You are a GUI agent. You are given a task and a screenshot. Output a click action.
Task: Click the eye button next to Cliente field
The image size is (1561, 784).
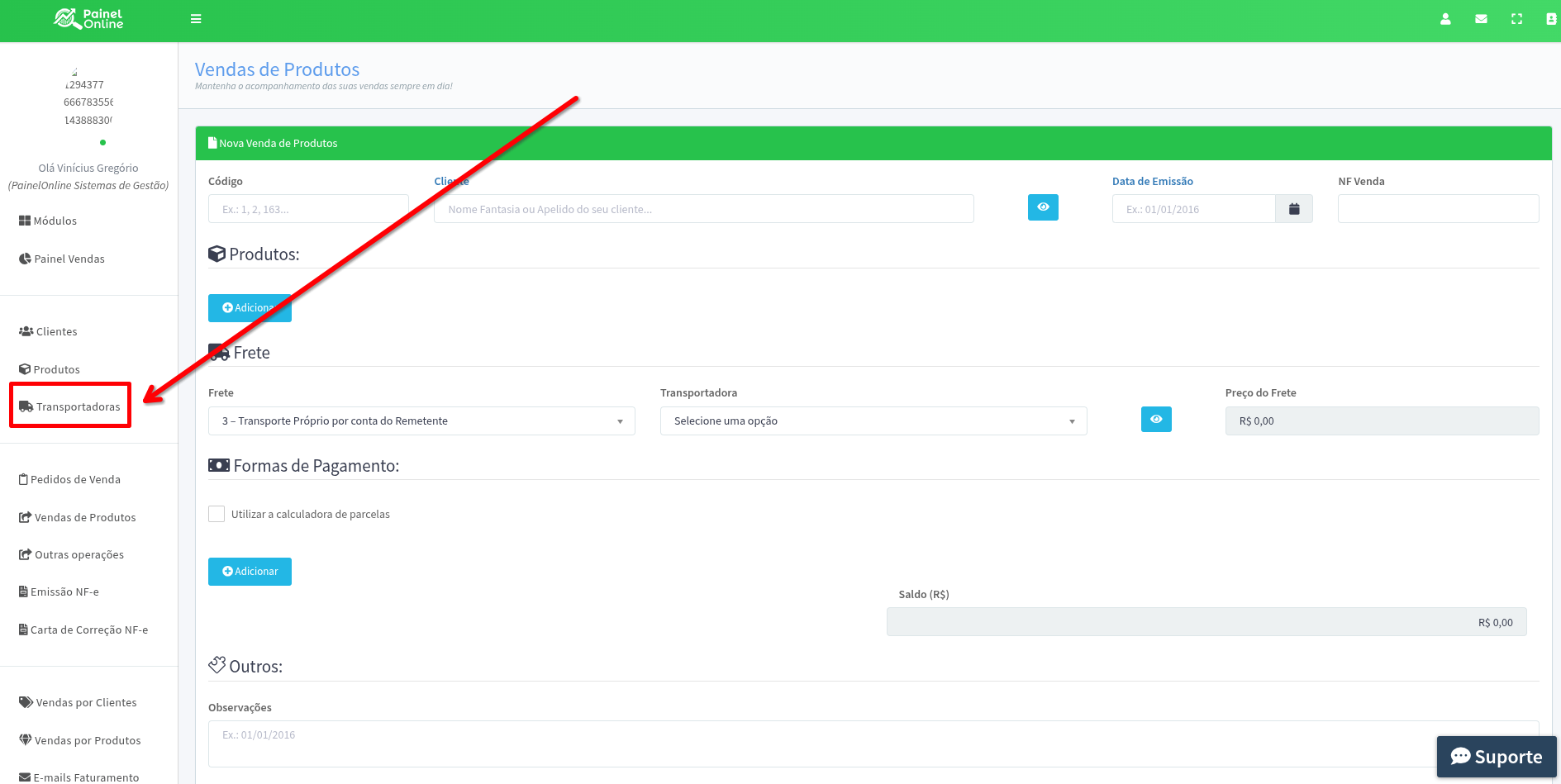(x=1043, y=207)
